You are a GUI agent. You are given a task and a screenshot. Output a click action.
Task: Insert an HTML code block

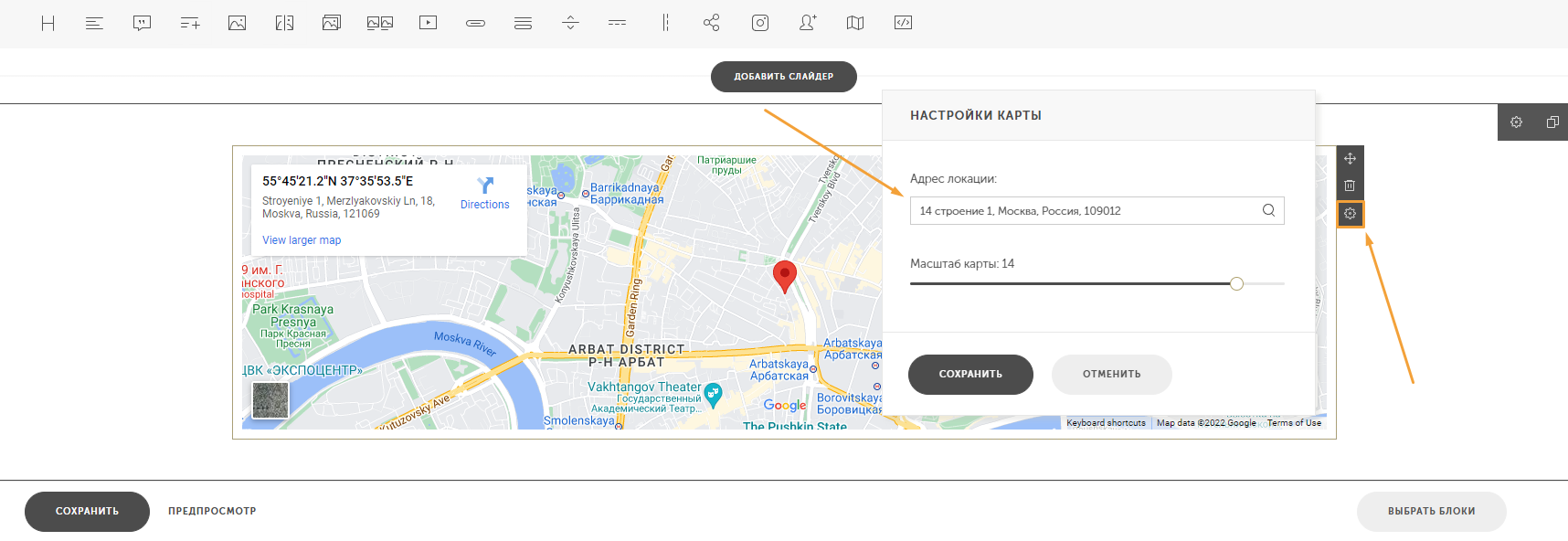(903, 23)
